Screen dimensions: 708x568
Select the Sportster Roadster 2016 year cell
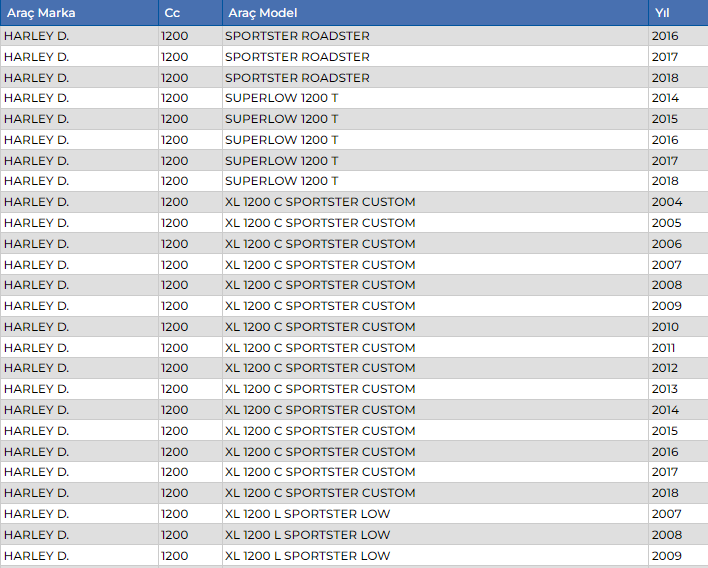665,36
